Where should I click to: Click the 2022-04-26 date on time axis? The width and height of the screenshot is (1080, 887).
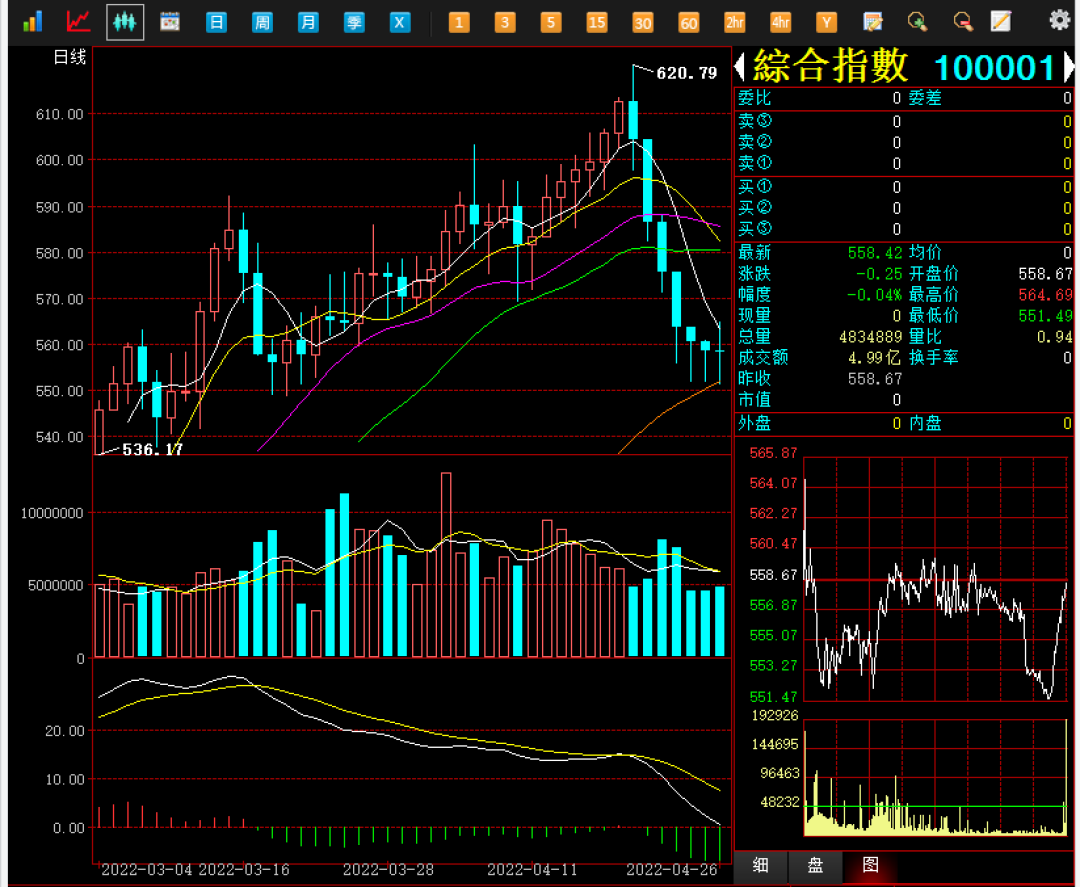click(x=672, y=870)
